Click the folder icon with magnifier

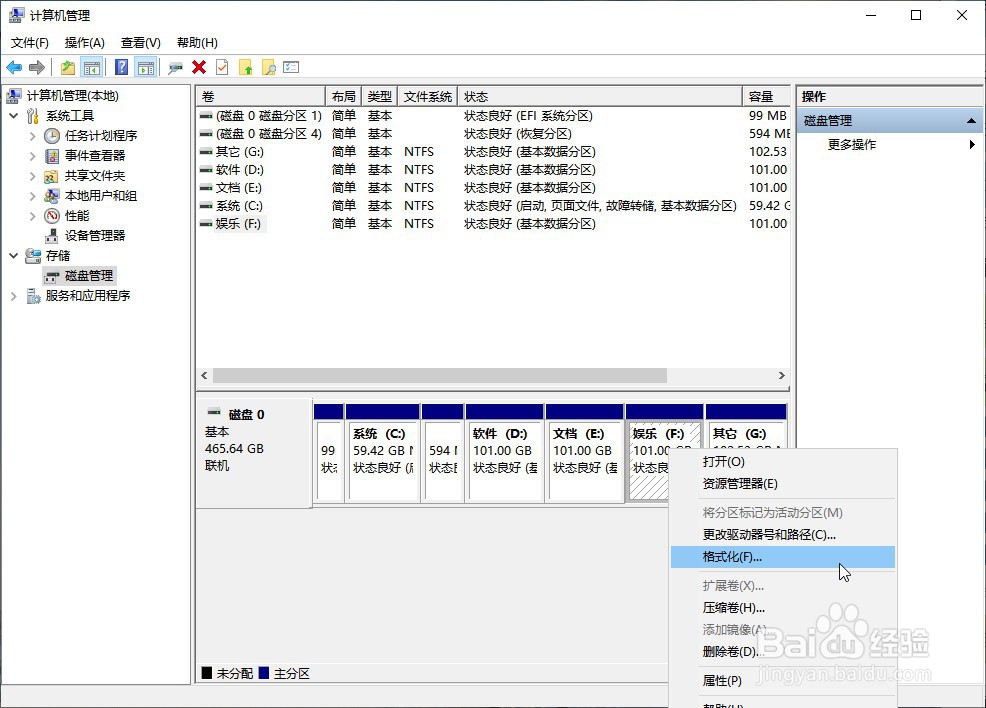tap(269, 67)
